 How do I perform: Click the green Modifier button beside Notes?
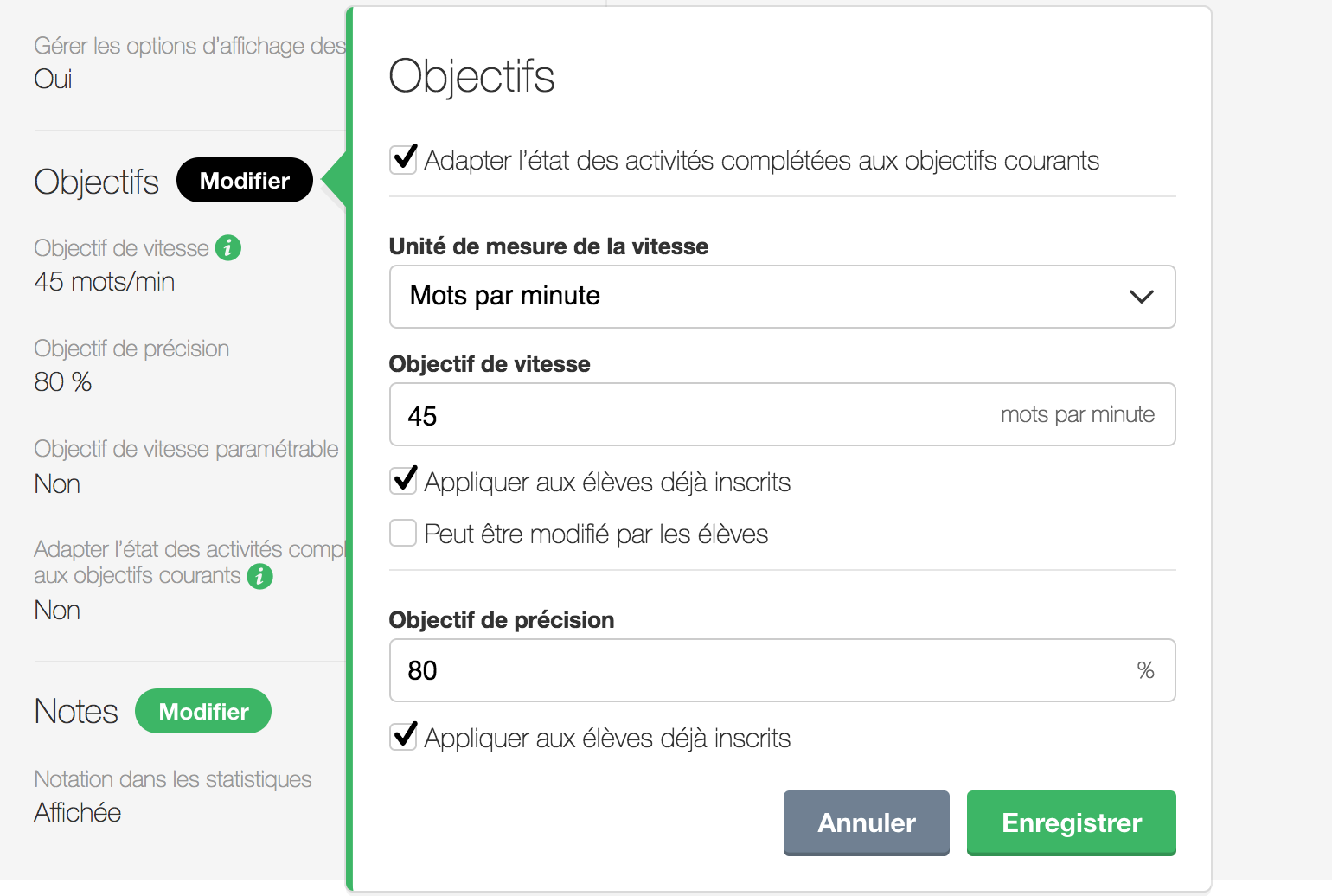point(203,712)
